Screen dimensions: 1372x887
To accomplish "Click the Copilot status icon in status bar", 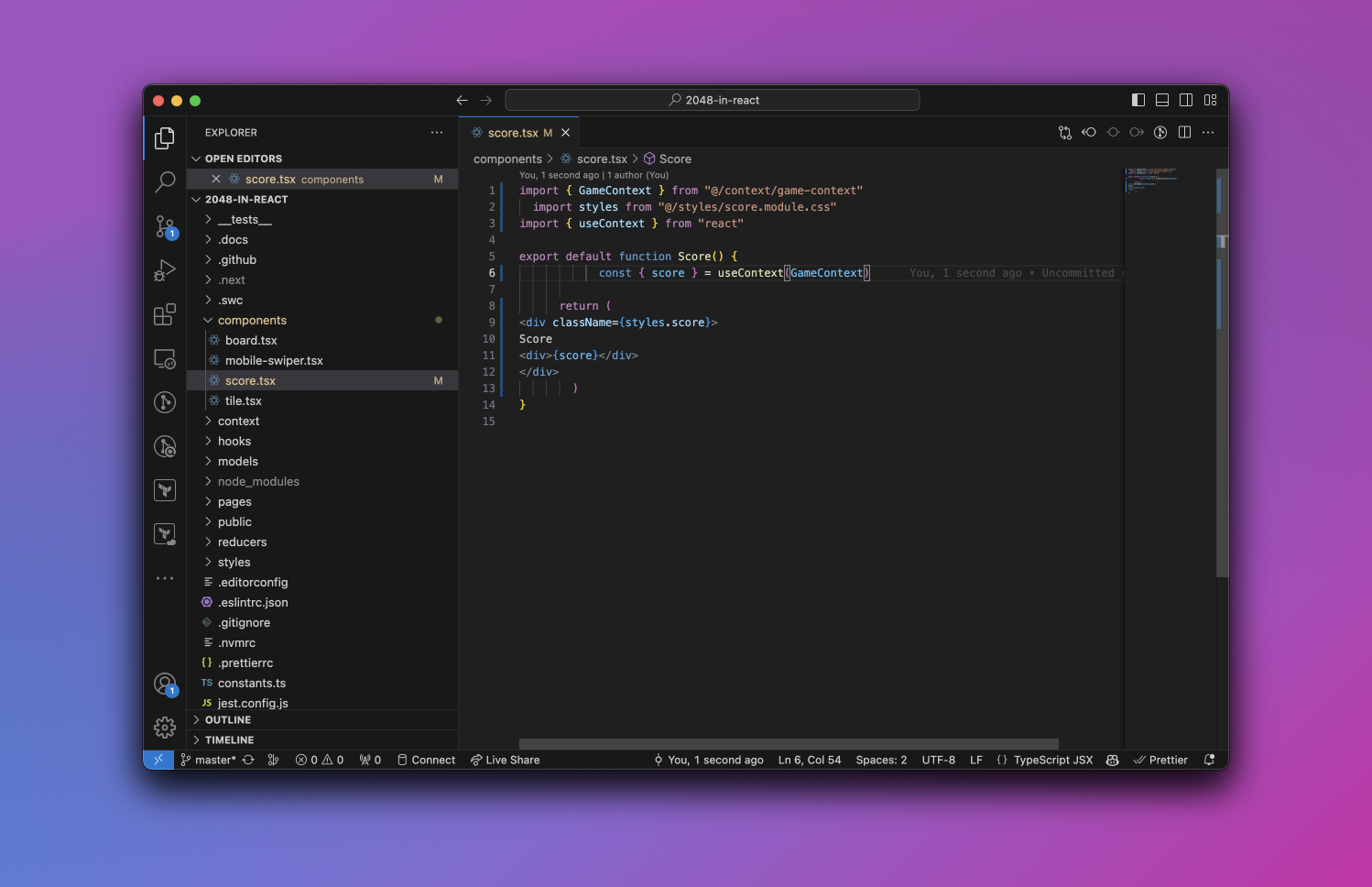I will [1113, 760].
